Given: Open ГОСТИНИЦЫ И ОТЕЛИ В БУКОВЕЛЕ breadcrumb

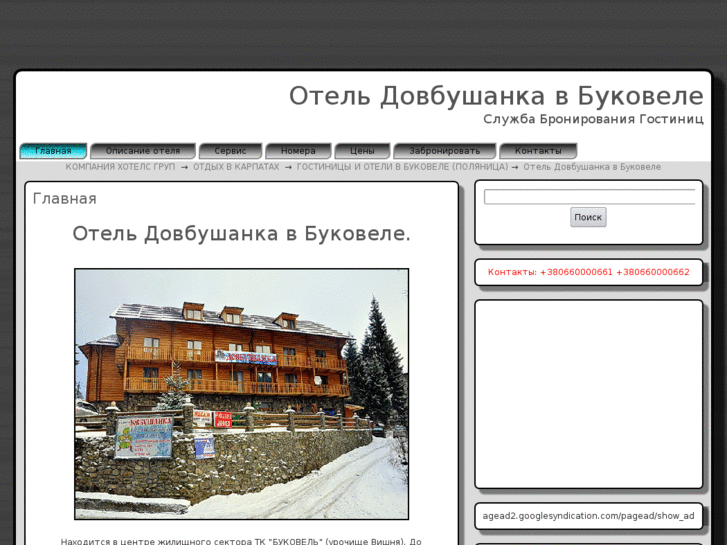Looking at the screenshot, I should [x=402, y=167].
